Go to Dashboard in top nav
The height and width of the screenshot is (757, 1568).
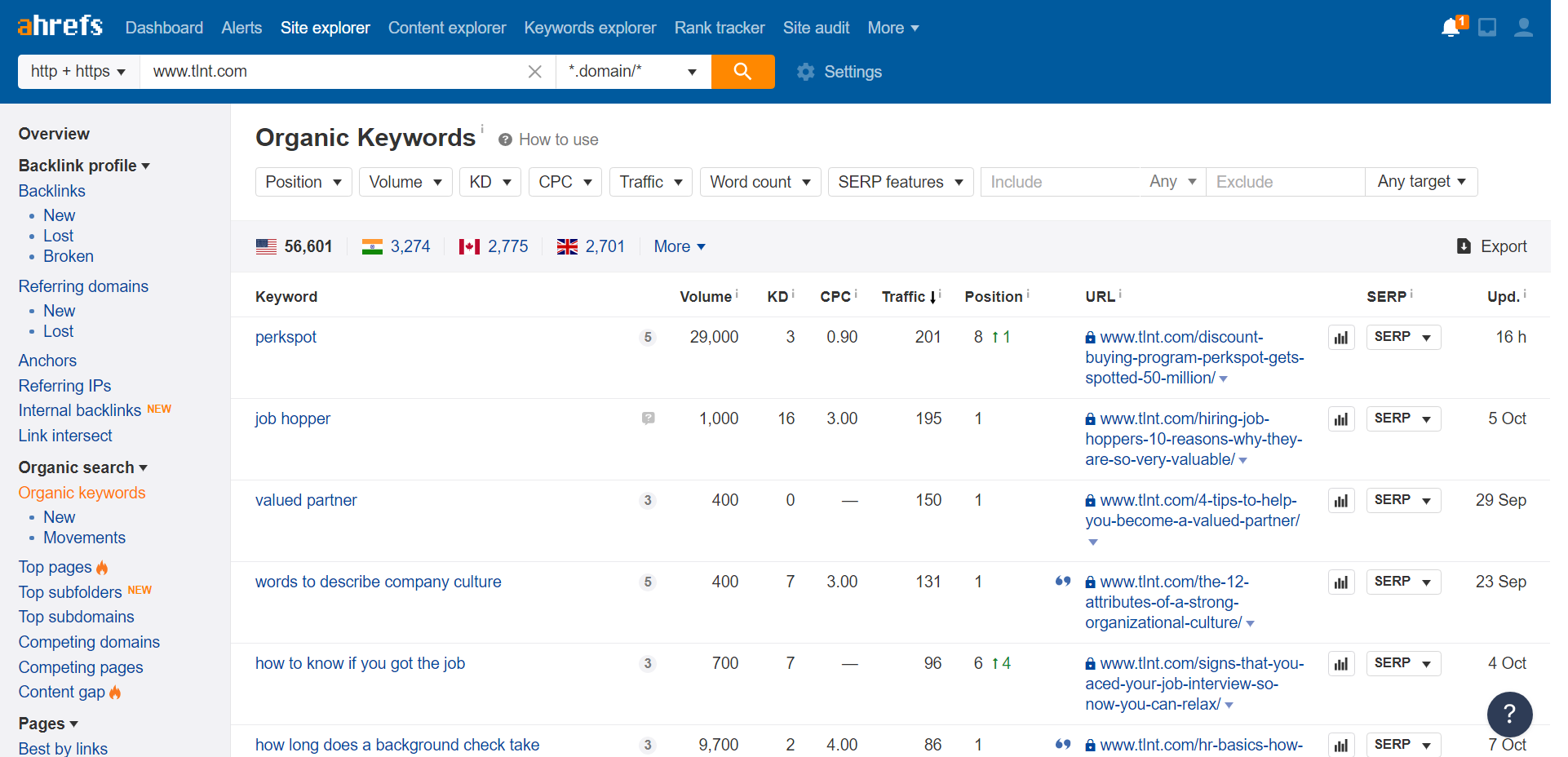click(x=164, y=28)
